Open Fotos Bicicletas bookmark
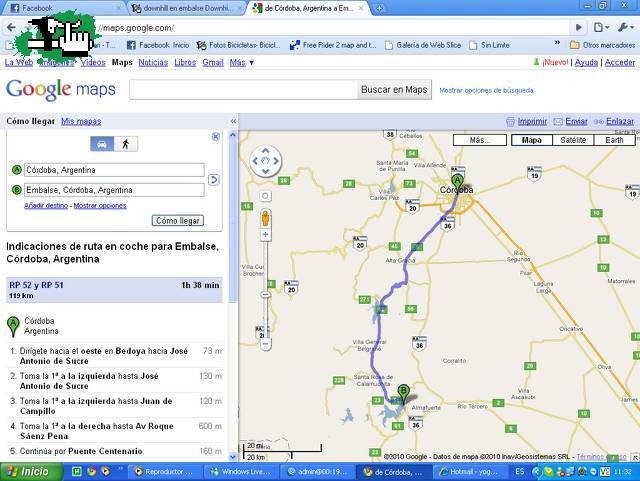This screenshot has height=481, width=640. click(238, 45)
